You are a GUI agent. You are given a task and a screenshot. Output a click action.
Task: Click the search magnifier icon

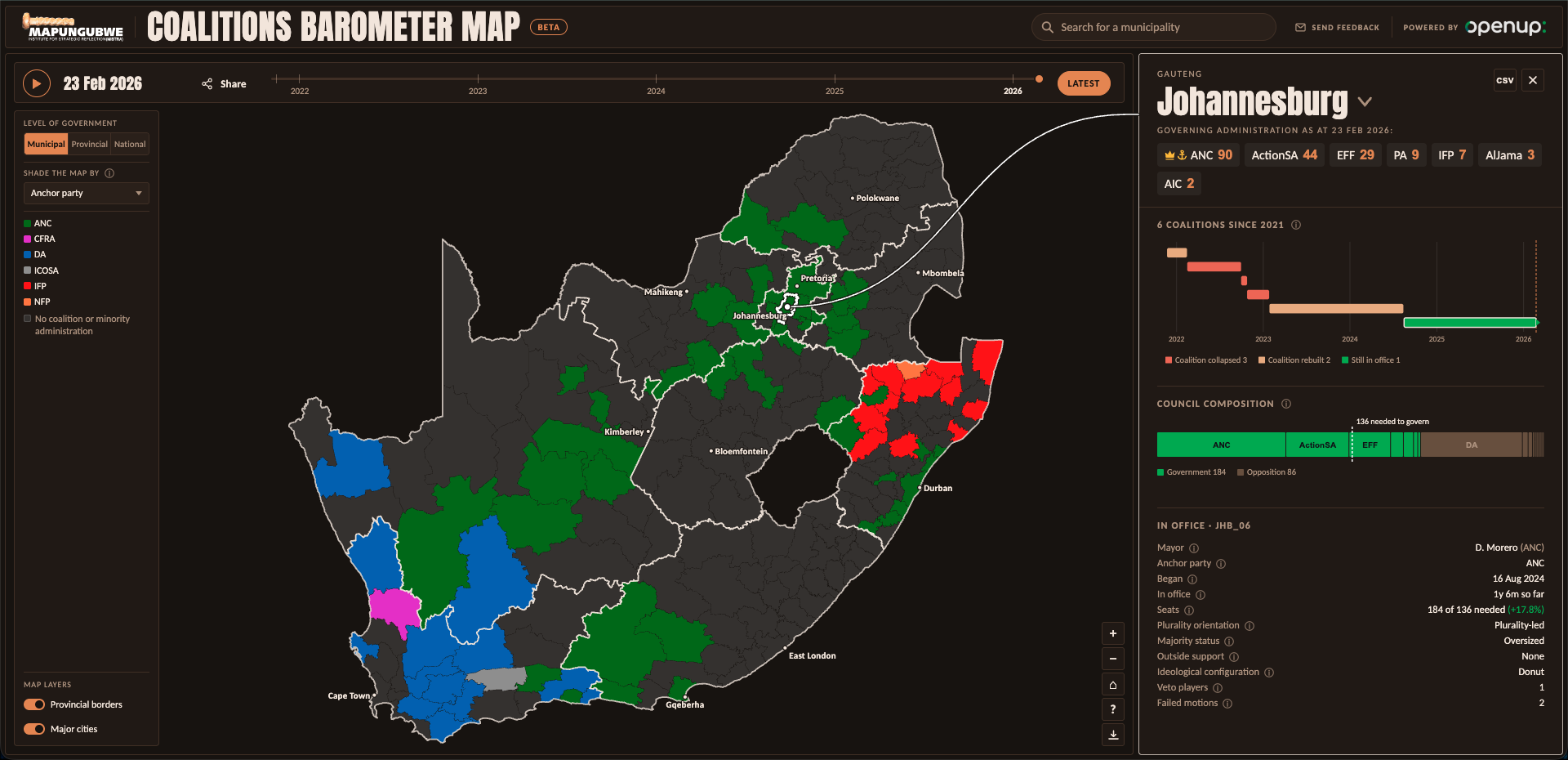[x=1048, y=27]
